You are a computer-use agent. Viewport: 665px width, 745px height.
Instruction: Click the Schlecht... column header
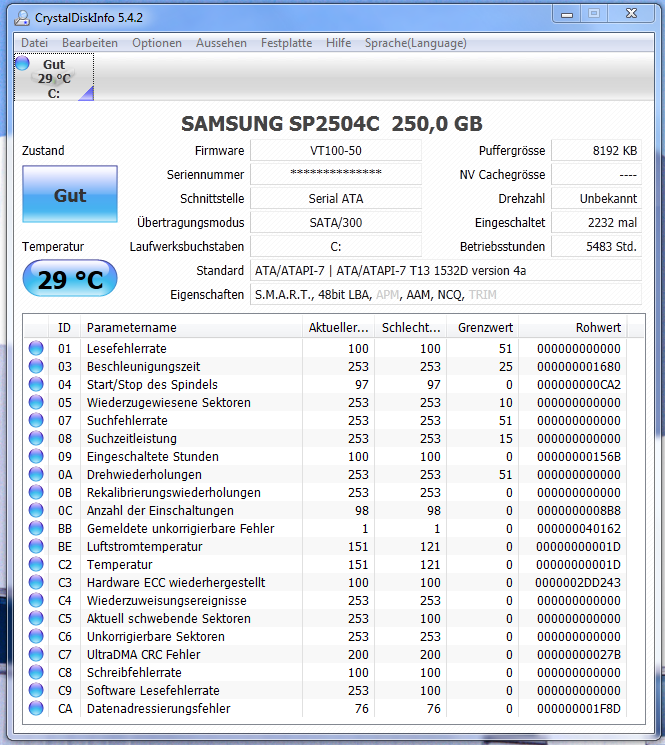coord(411,327)
